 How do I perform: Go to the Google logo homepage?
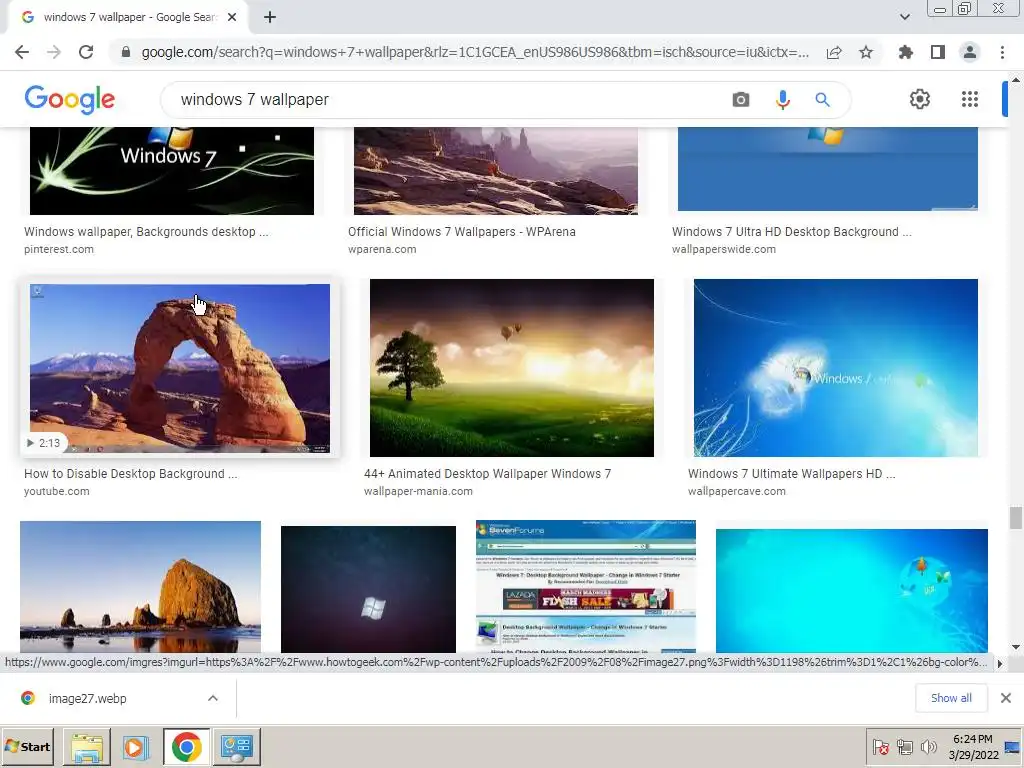coord(70,99)
